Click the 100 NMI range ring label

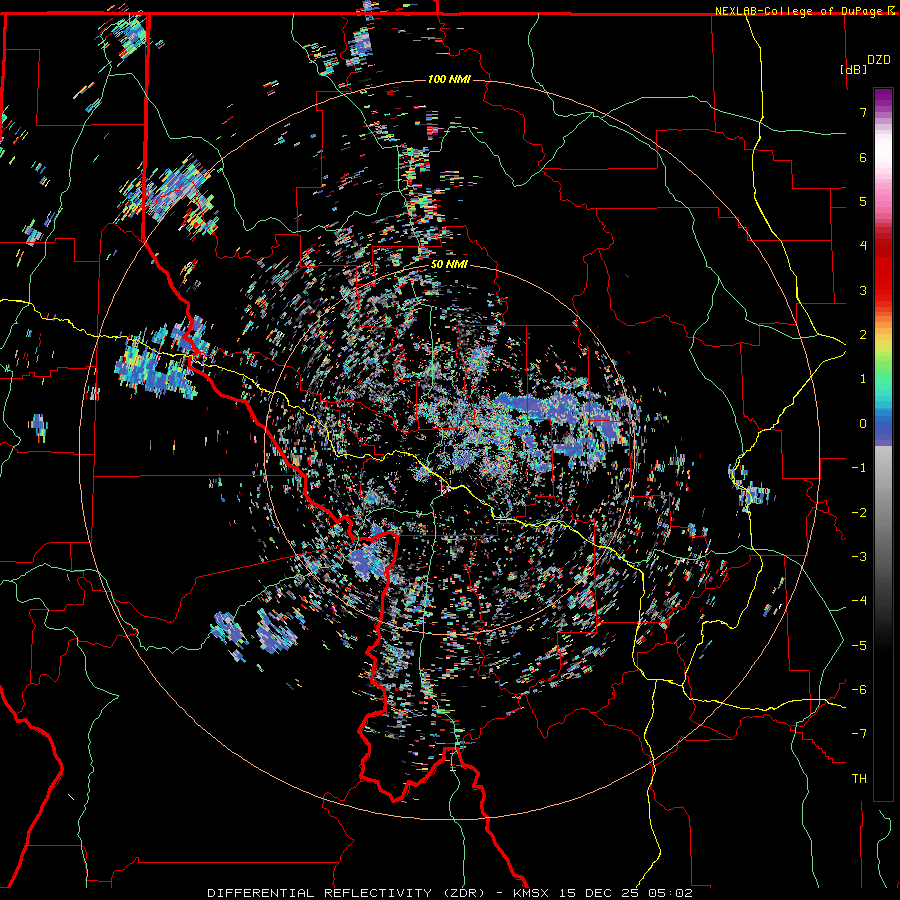449,79
